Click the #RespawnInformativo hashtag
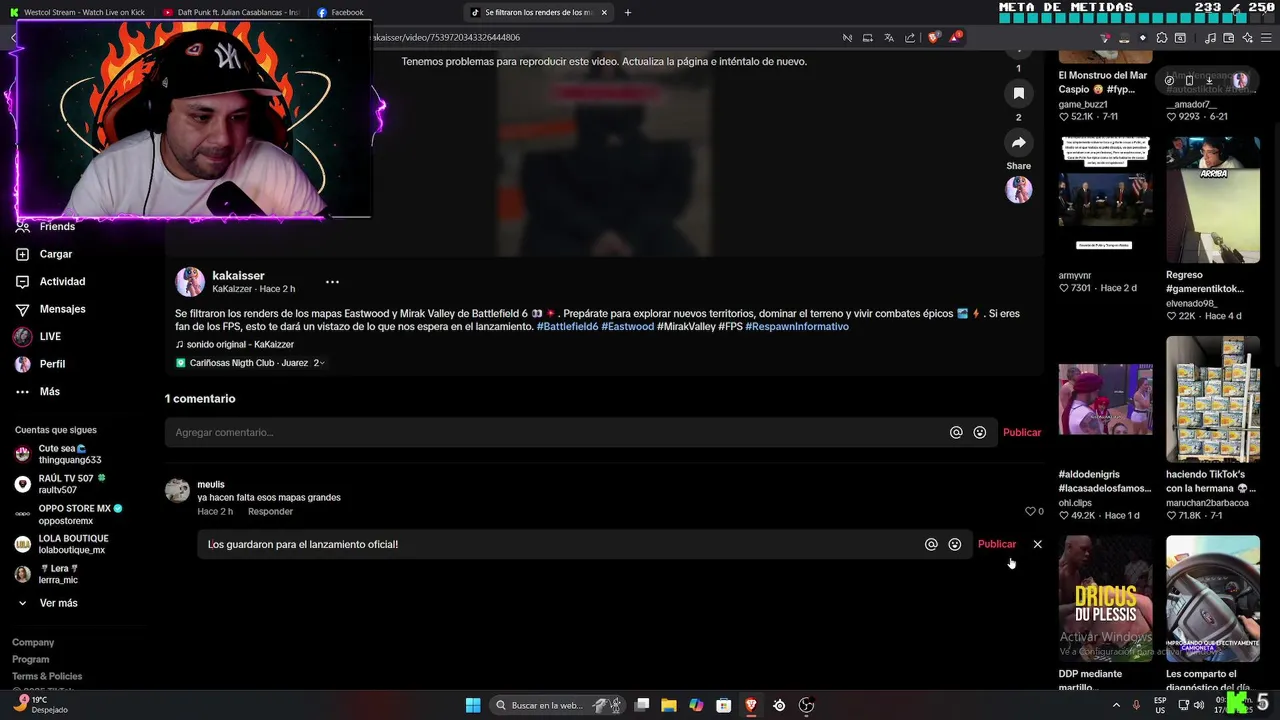Viewport: 1280px width, 720px height. tap(797, 327)
